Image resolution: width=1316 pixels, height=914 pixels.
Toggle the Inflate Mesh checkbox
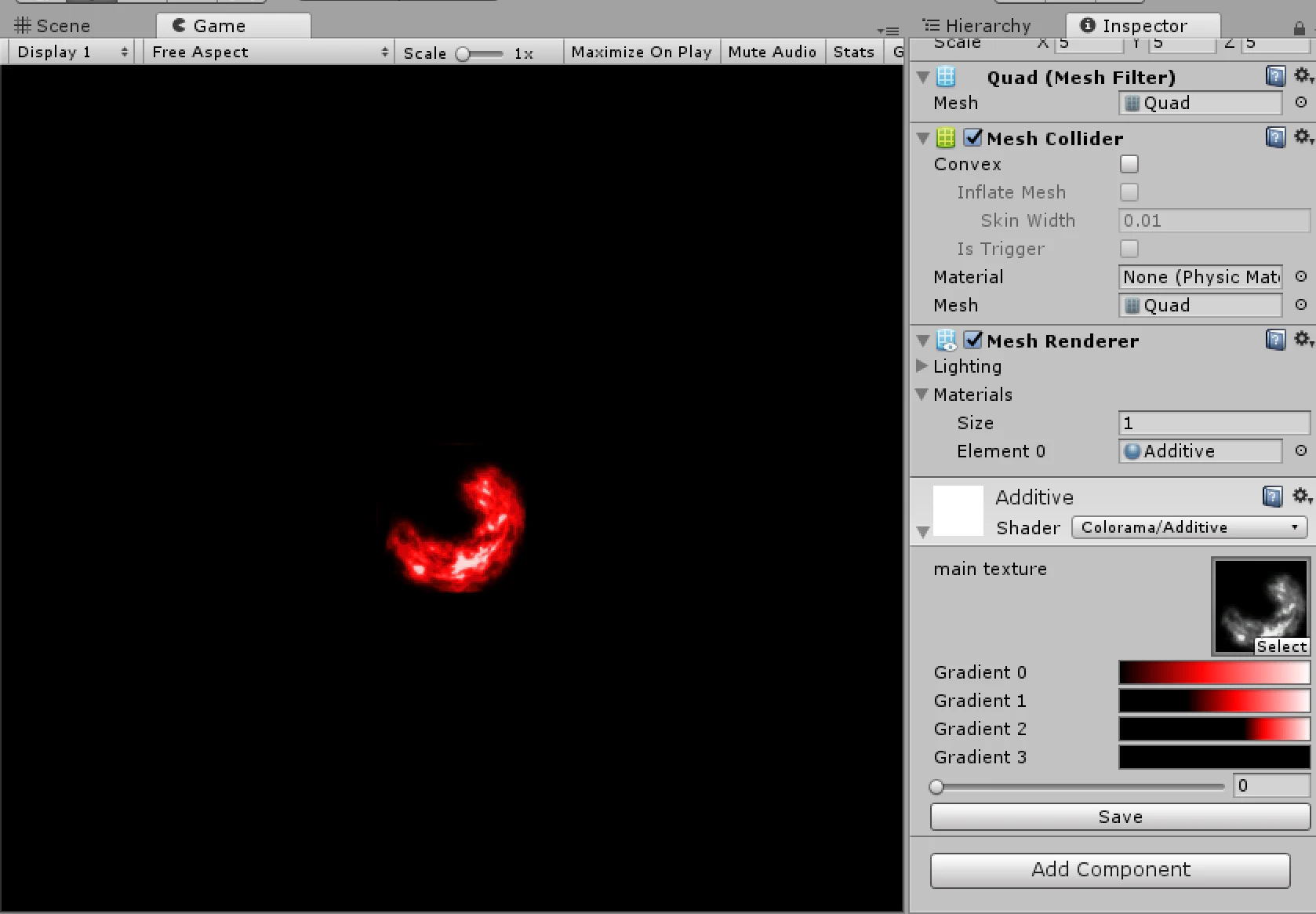coord(1129,192)
